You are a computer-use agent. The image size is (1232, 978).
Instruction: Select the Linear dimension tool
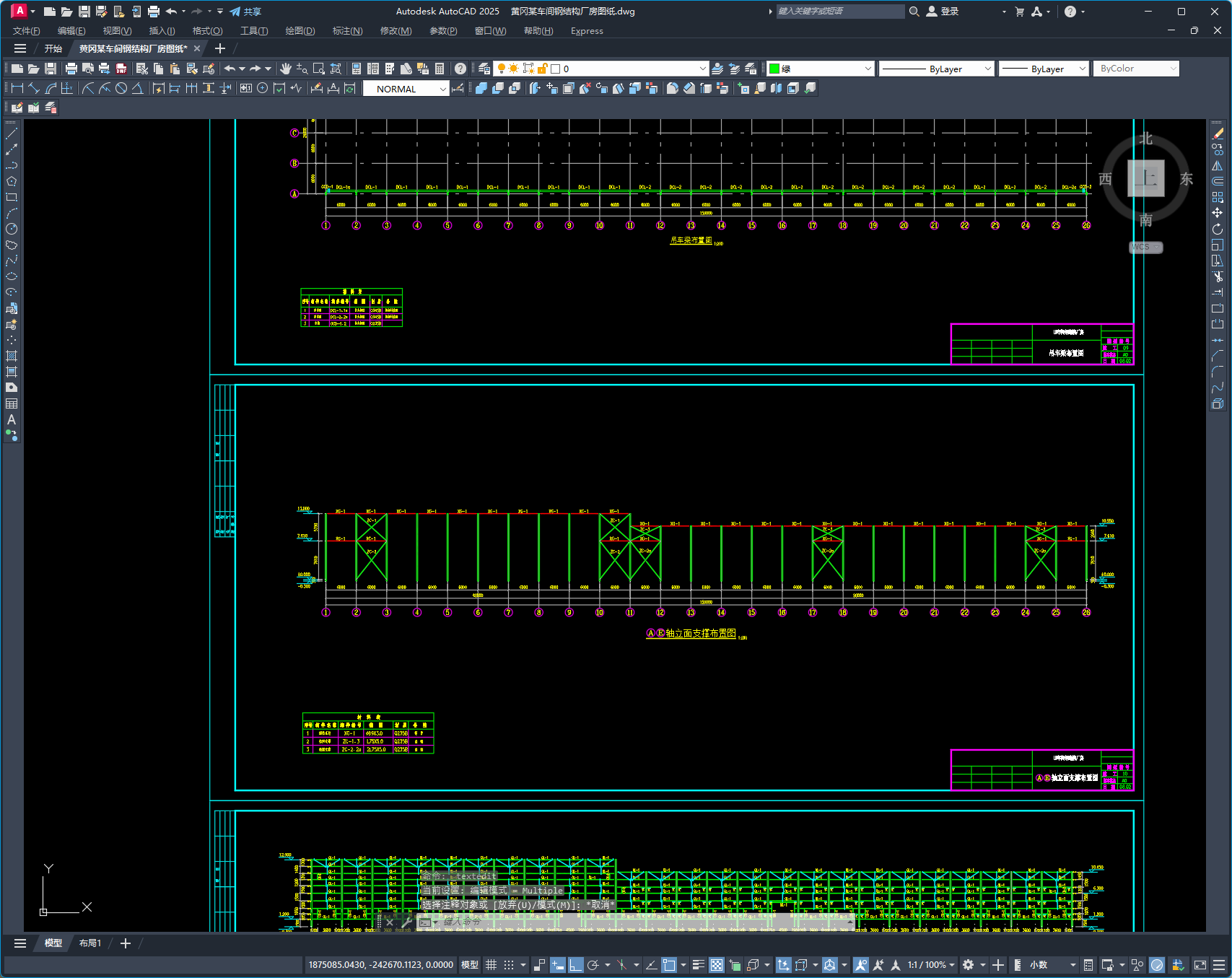17,88
